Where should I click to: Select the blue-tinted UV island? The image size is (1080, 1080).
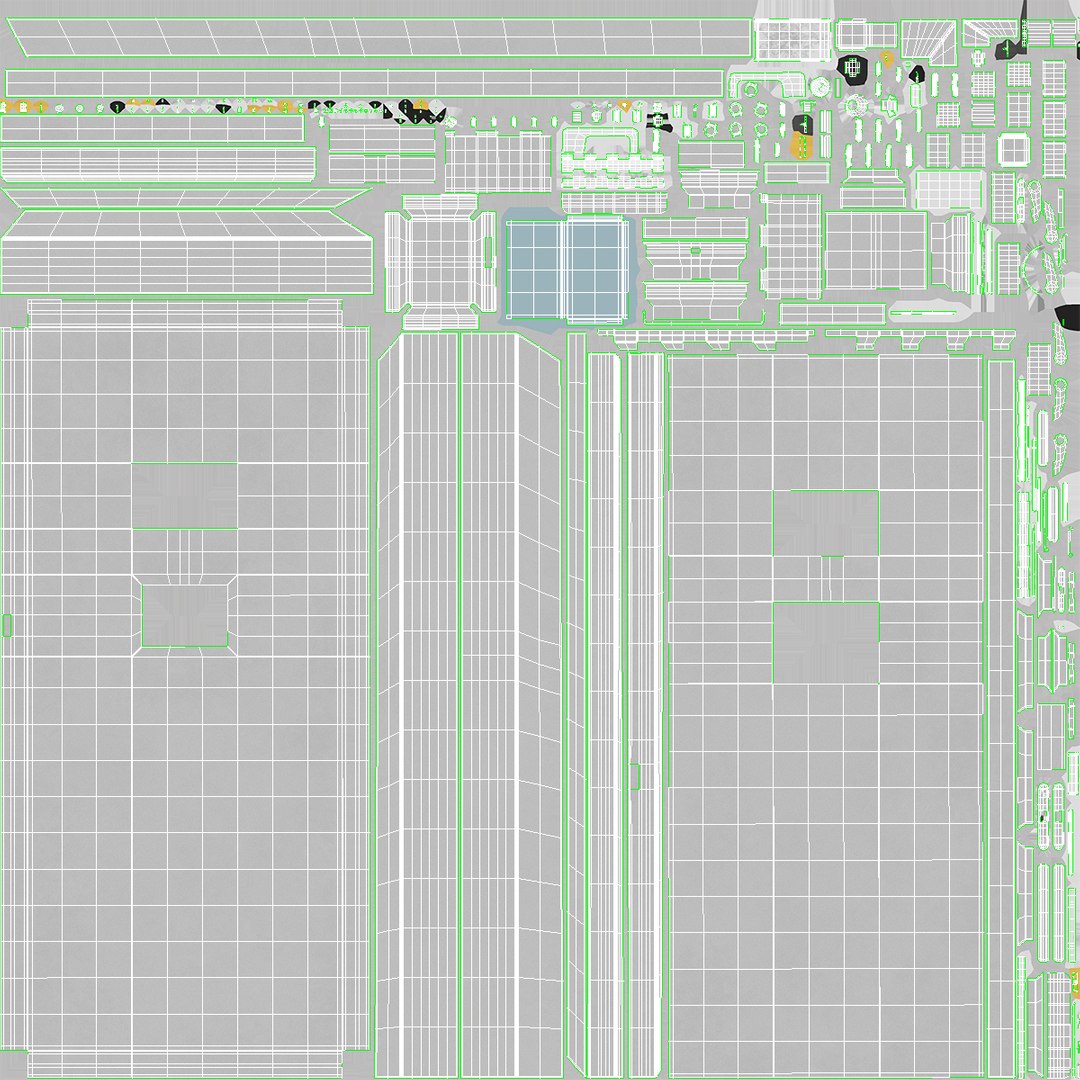pos(568,270)
